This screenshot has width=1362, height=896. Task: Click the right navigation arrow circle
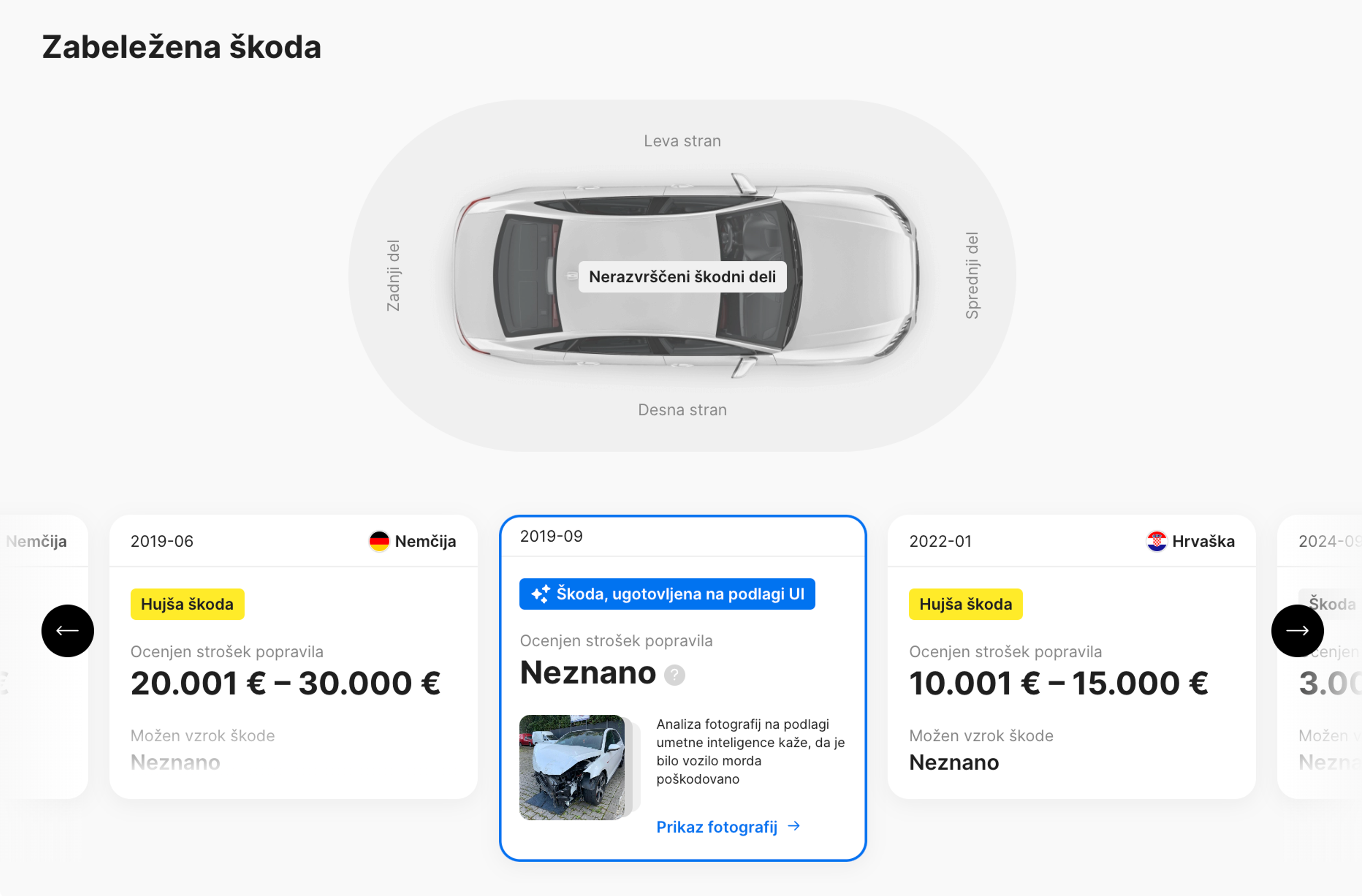(1297, 631)
